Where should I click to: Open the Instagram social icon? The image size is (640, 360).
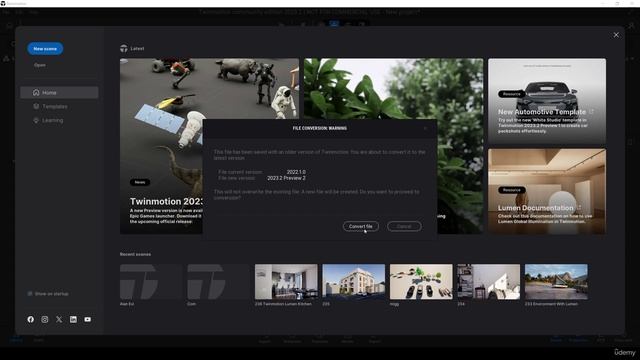(45, 319)
